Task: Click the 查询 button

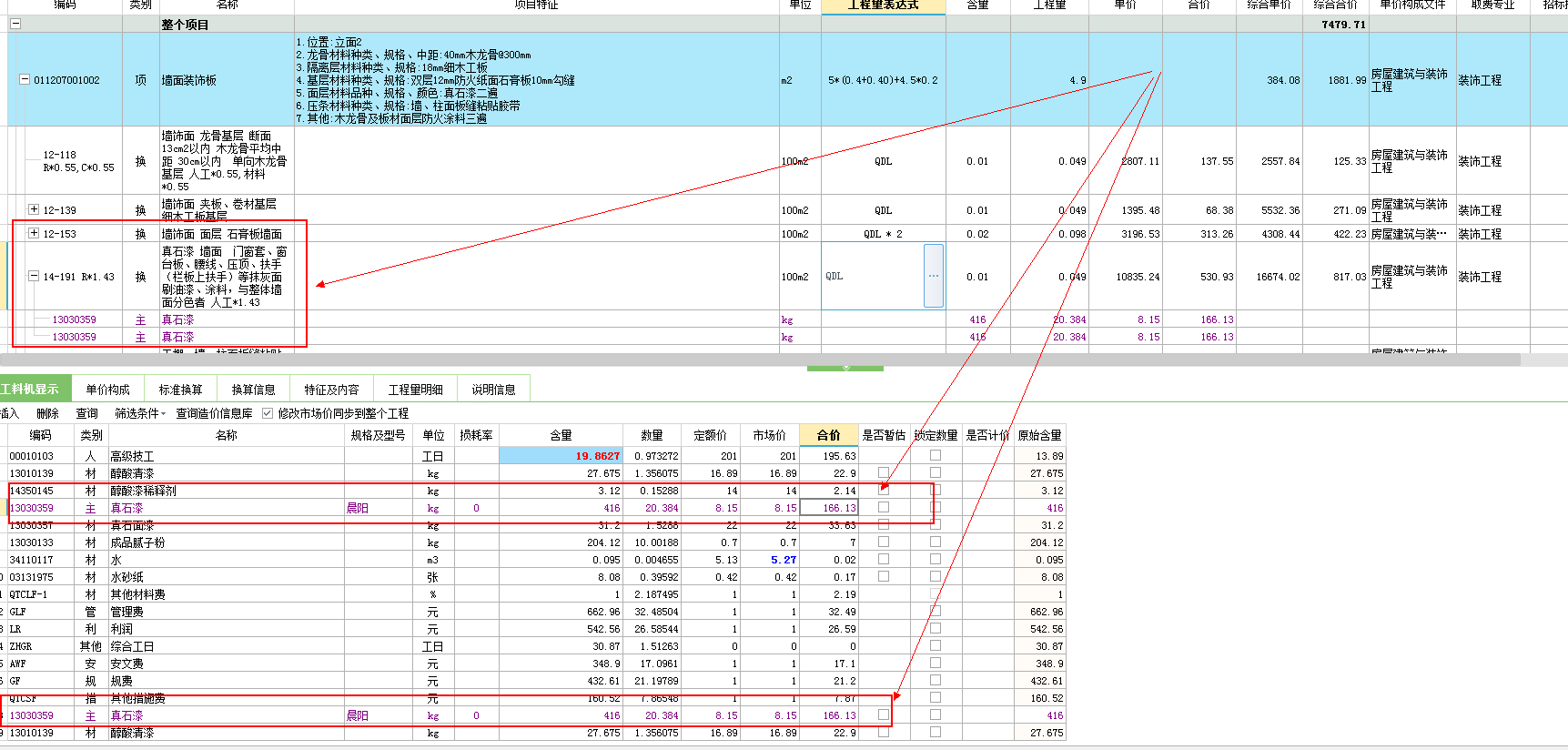Action: click(86, 413)
